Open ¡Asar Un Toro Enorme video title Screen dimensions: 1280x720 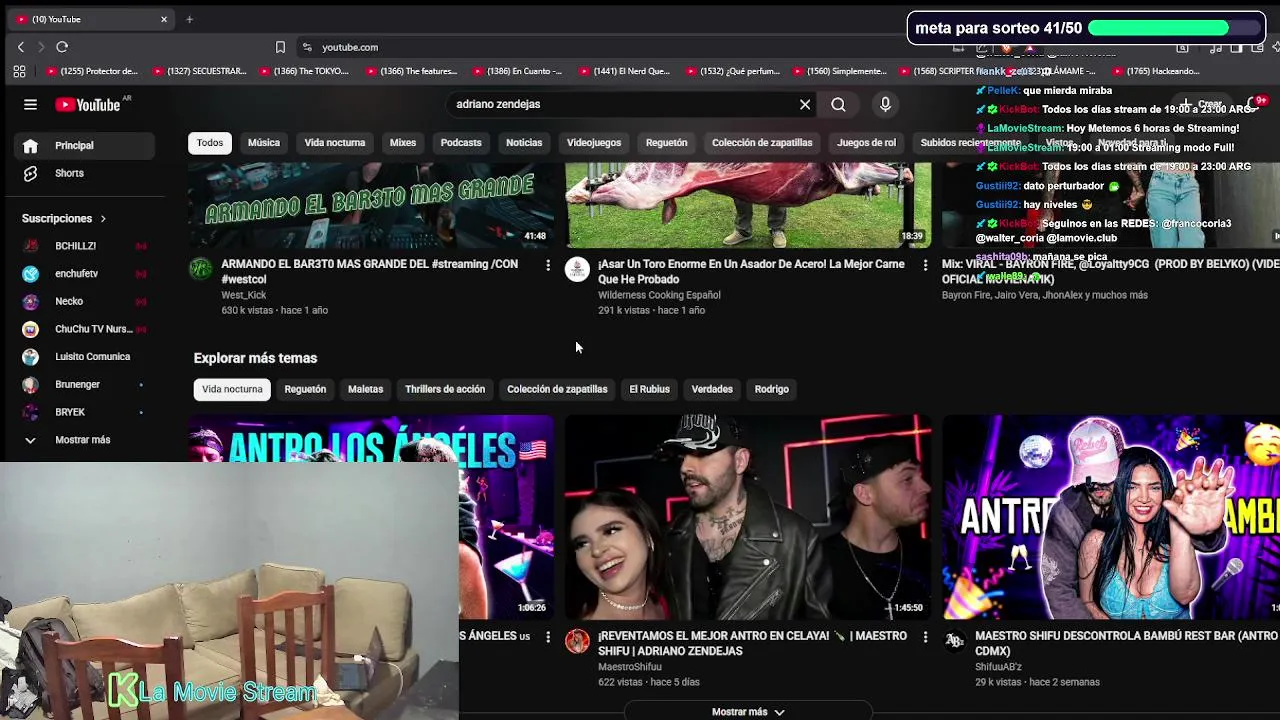751,272
